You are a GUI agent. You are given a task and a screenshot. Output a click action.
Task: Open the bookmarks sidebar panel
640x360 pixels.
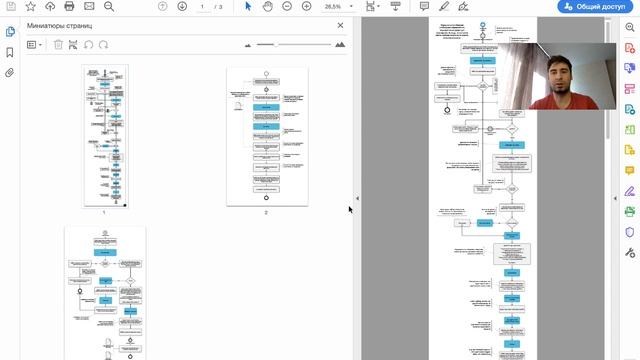[10, 52]
